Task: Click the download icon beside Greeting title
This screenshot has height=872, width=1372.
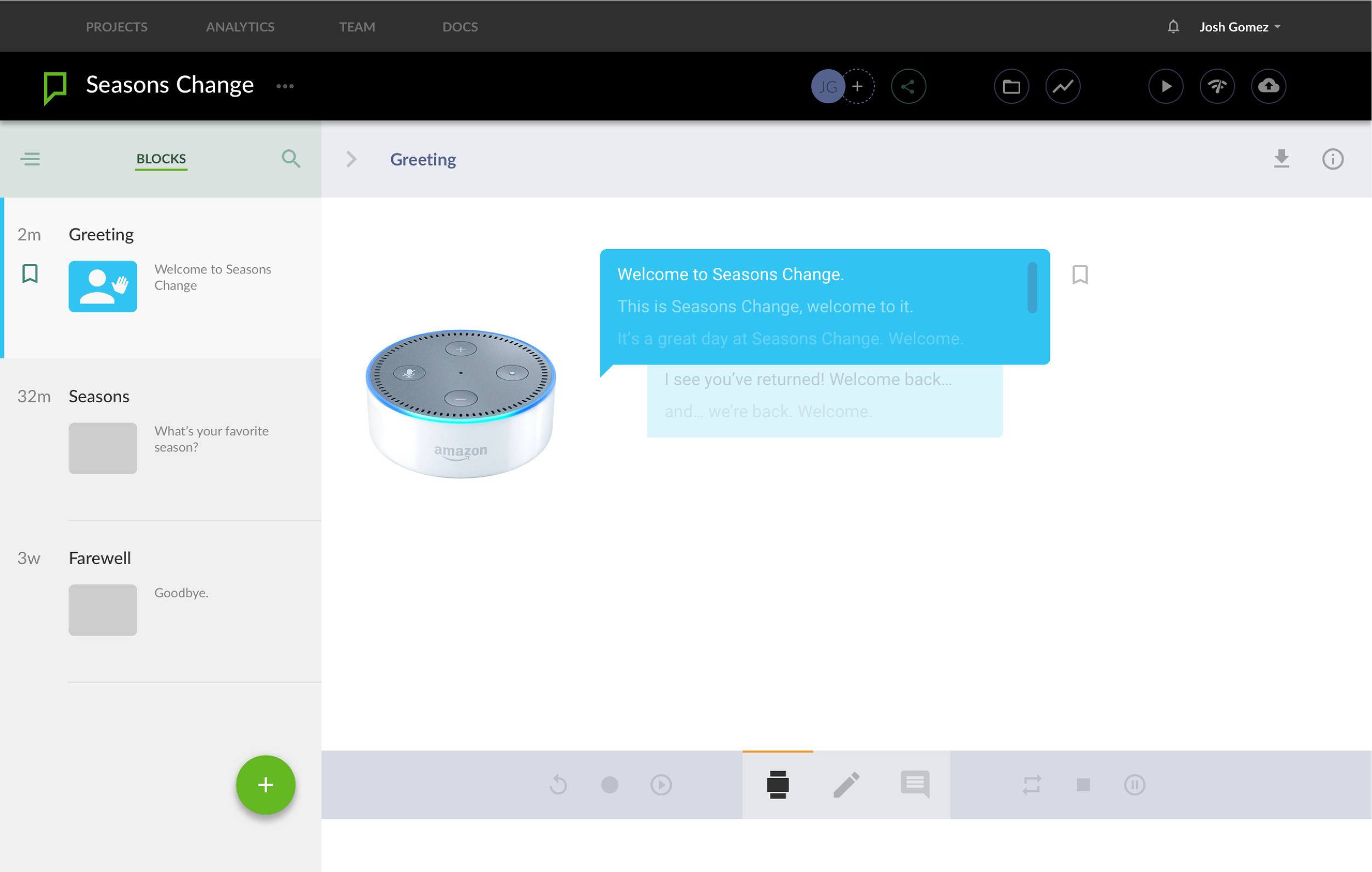Action: click(1281, 159)
